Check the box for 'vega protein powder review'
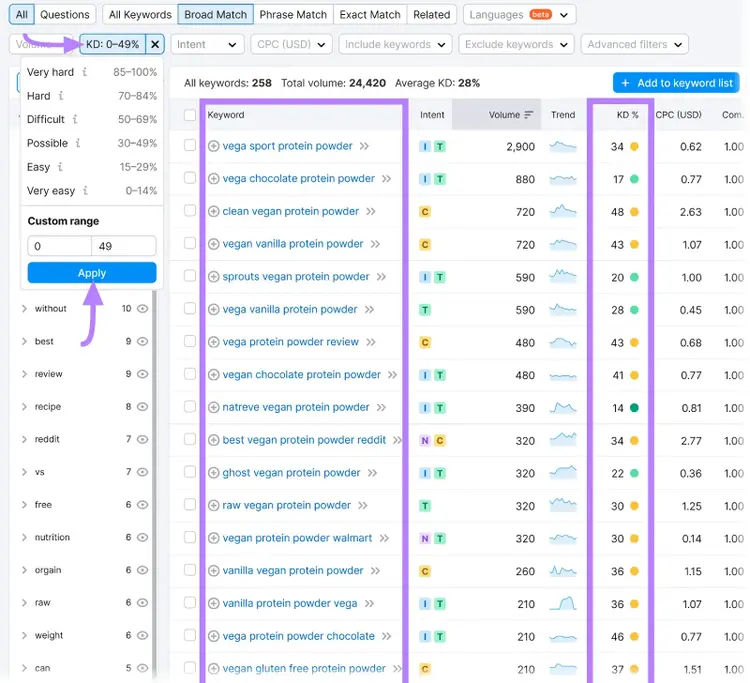Image resolution: width=750 pixels, height=683 pixels. coord(190,342)
